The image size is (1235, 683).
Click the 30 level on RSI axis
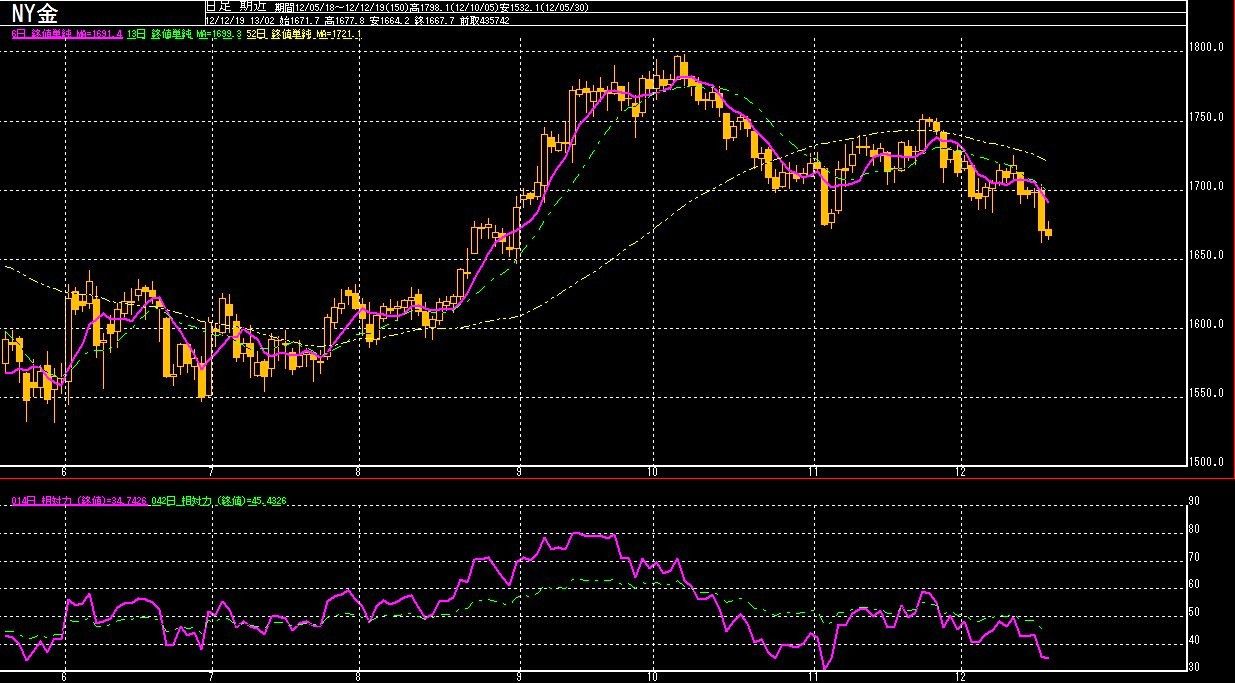pos(1193,667)
